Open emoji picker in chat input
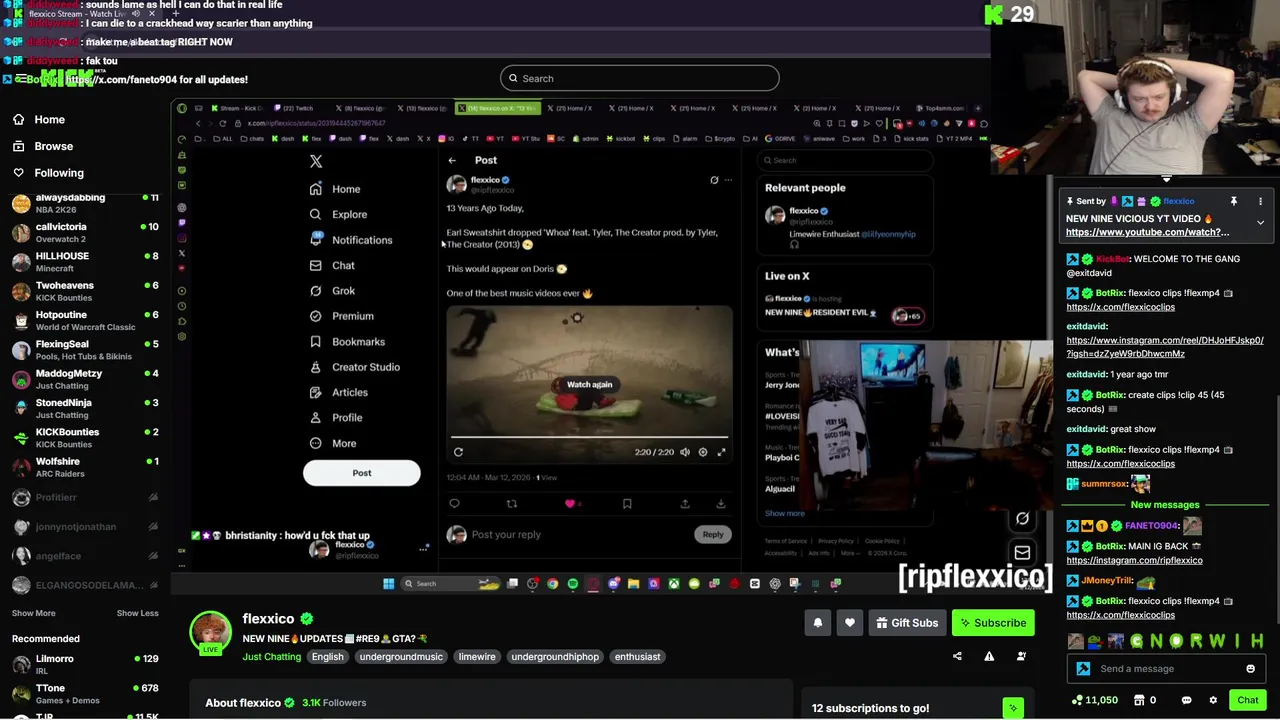 [x=1250, y=669]
